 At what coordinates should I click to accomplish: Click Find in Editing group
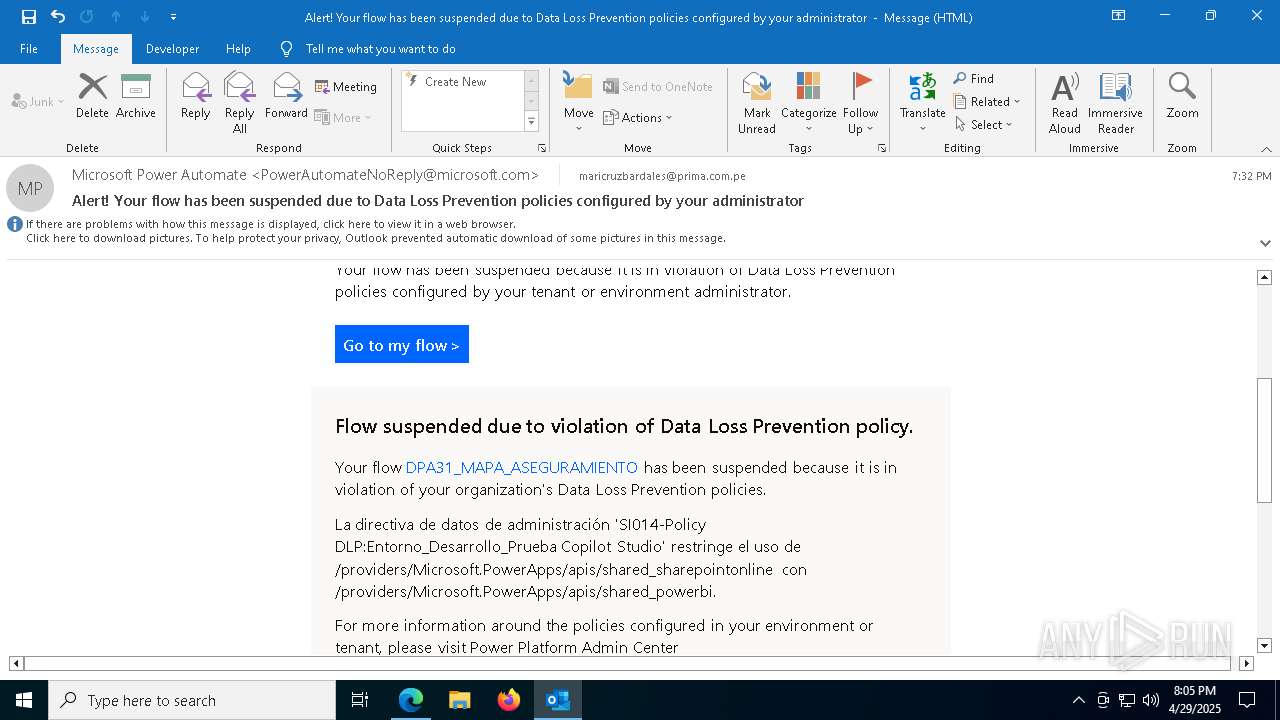pos(974,79)
